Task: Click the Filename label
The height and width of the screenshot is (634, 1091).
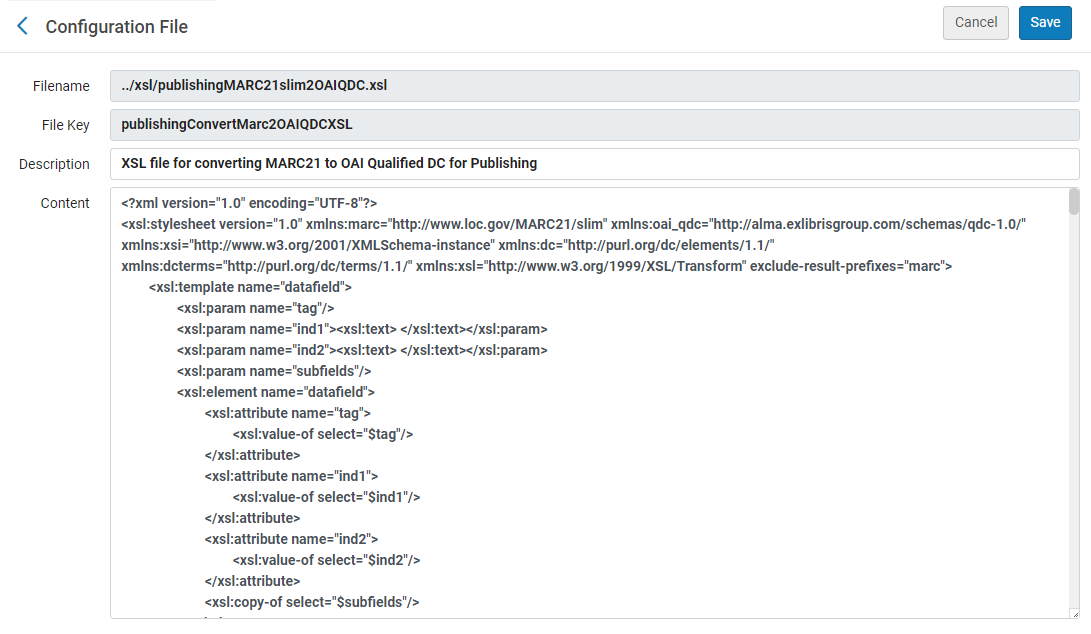Action: click(x=61, y=86)
